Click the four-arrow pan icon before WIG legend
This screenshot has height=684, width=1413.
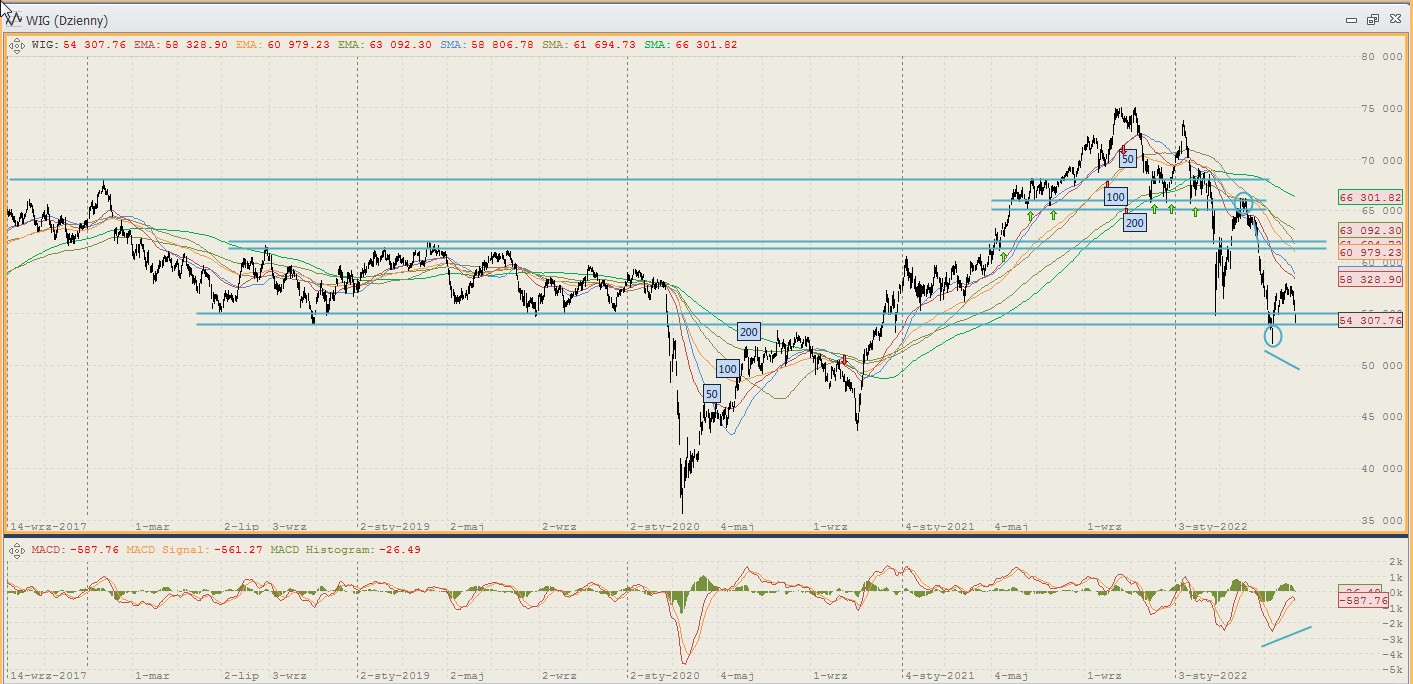tap(17, 45)
